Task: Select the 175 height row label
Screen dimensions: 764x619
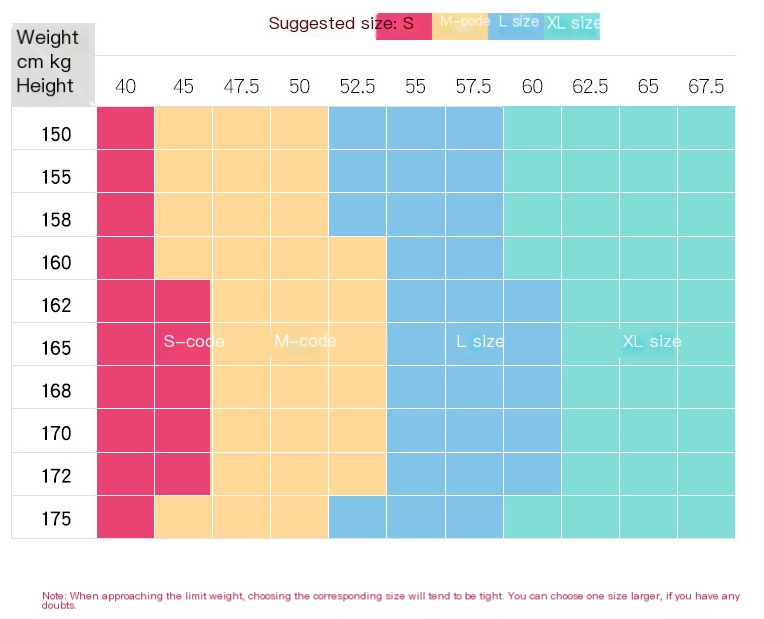Action: (56, 518)
